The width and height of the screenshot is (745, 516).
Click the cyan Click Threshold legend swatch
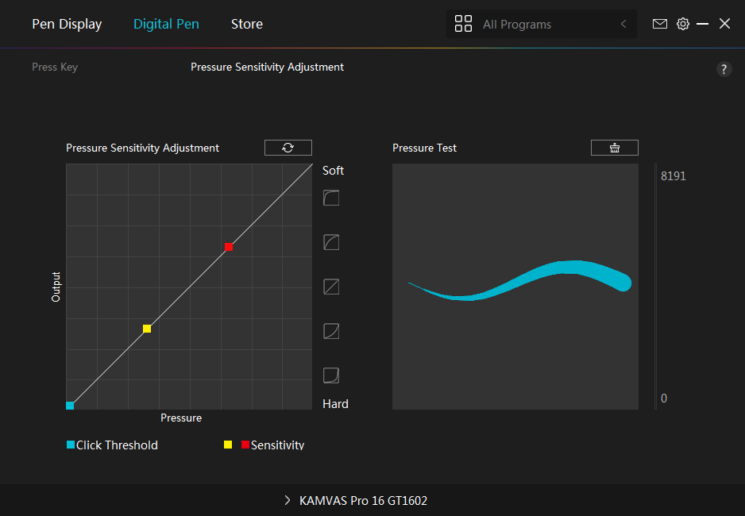[x=71, y=445]
